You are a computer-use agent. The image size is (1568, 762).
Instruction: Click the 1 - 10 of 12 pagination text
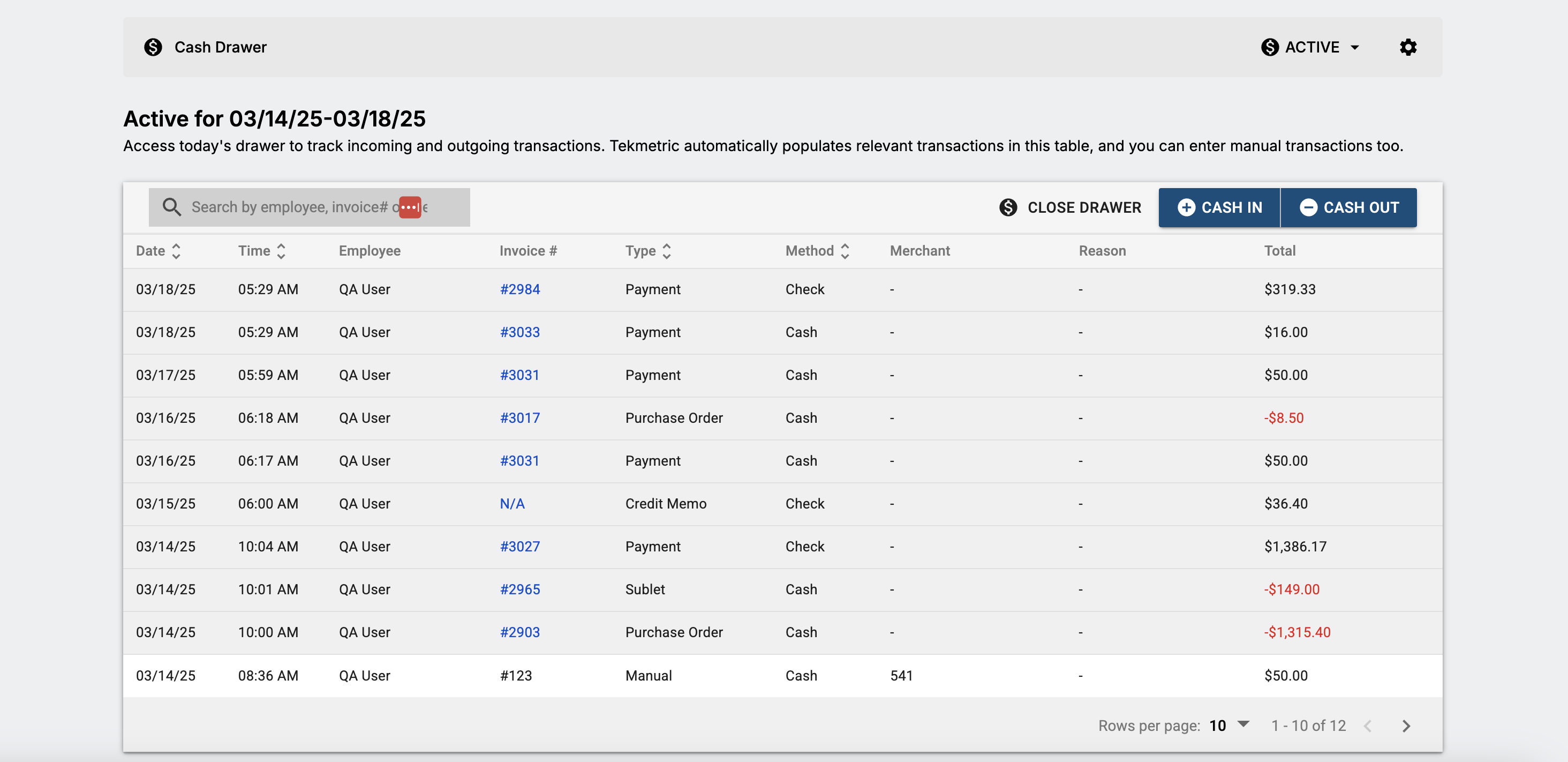1308,726
